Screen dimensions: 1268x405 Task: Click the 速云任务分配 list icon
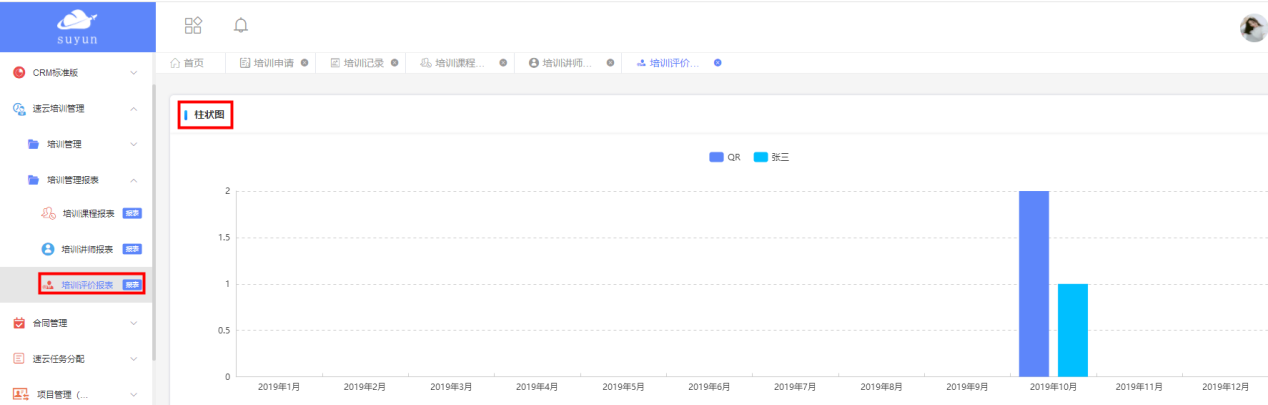[x=19, y=358]
